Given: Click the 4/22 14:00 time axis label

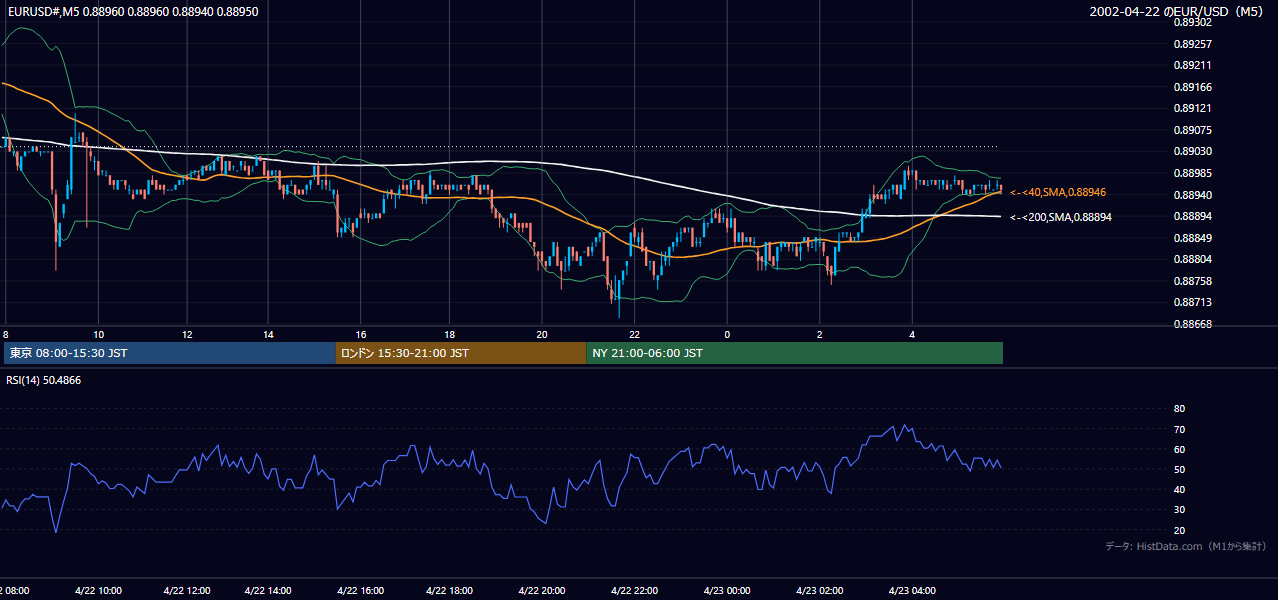Looking at the screenshot, I should (x=268, y=591).
